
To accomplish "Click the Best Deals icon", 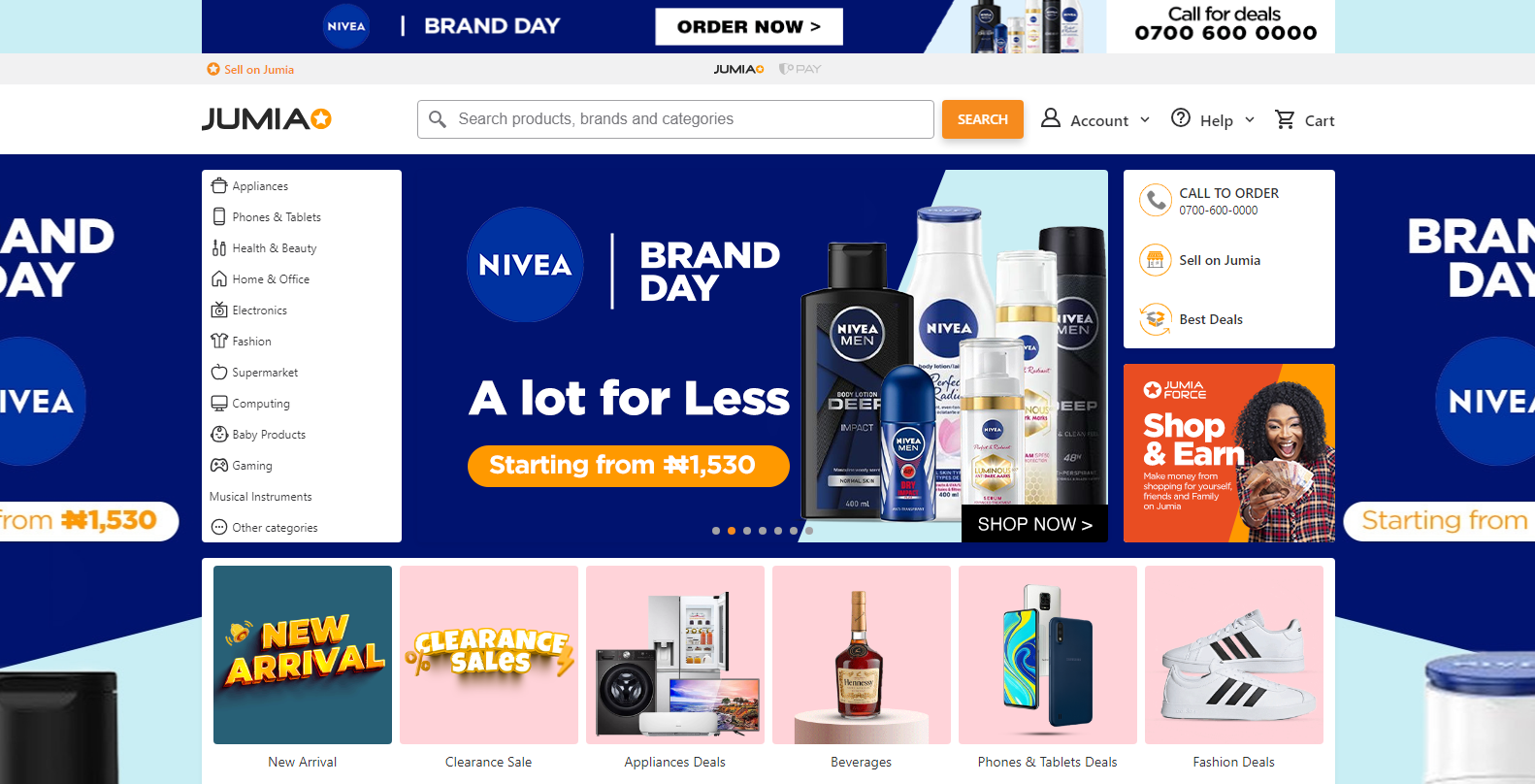I will [1156, 319].
